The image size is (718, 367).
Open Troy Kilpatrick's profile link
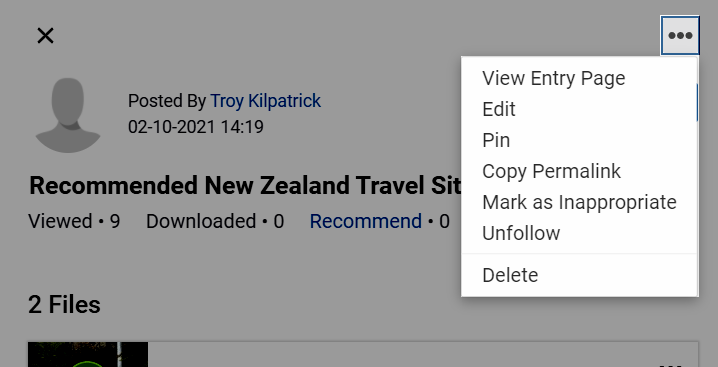pos(266,101)
